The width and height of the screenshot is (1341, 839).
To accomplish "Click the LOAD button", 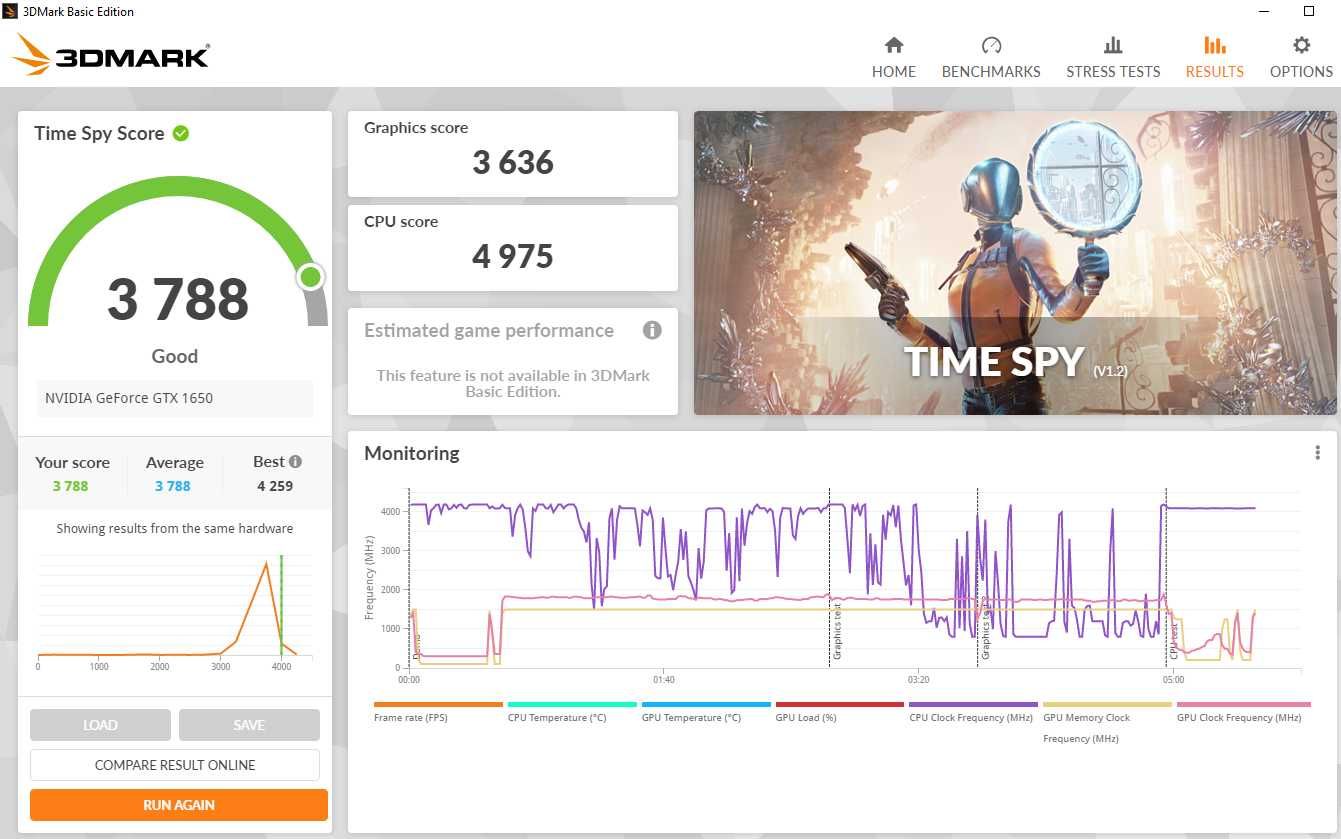I will (x=100, y=725).
